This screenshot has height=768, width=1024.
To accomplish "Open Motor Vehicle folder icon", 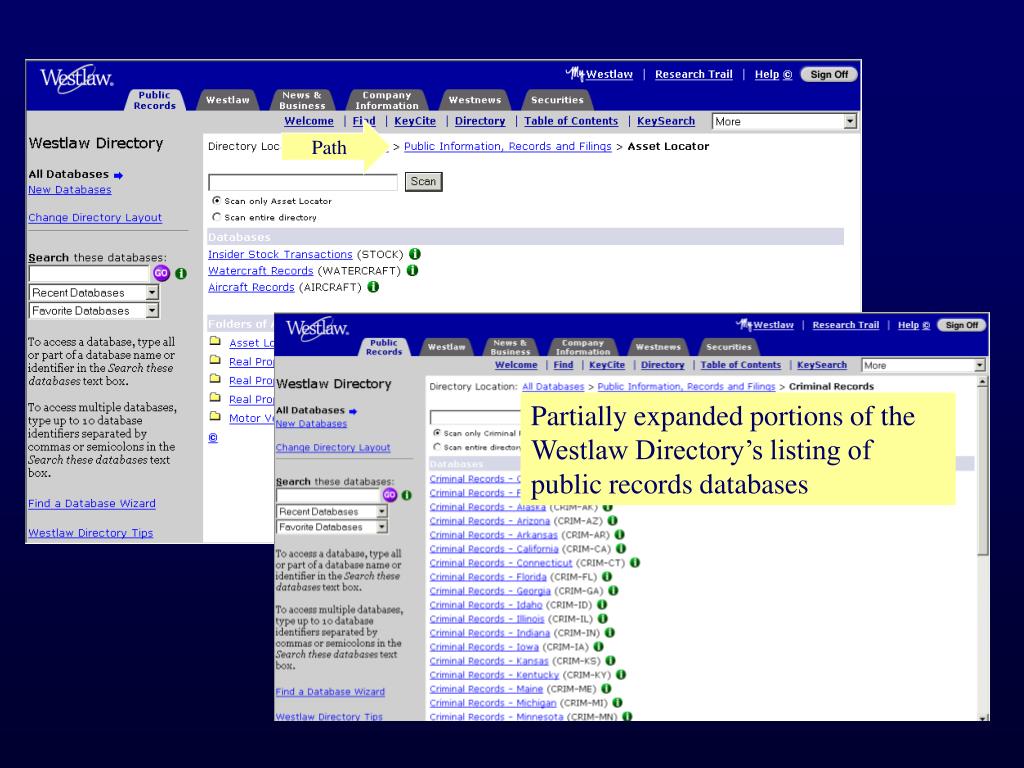I will (215, 417).
